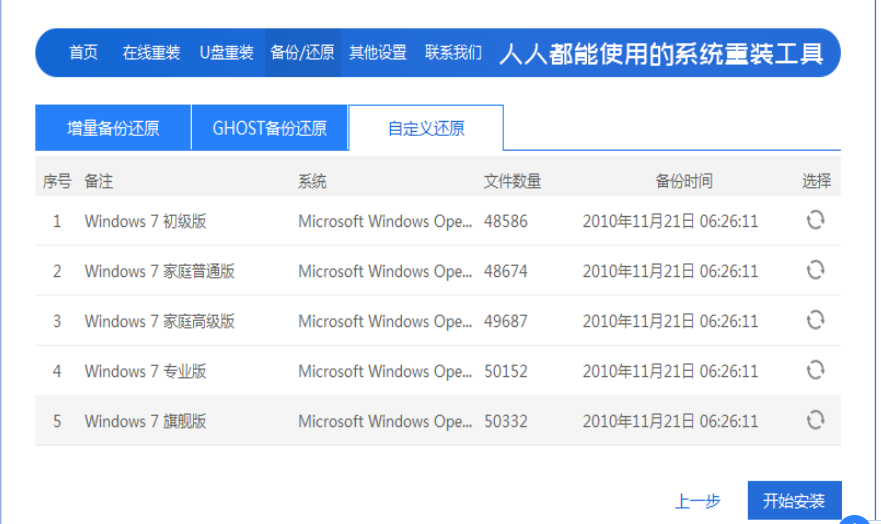Go back with the 上一步 link

pyautogui.click(x=697, y=501)
